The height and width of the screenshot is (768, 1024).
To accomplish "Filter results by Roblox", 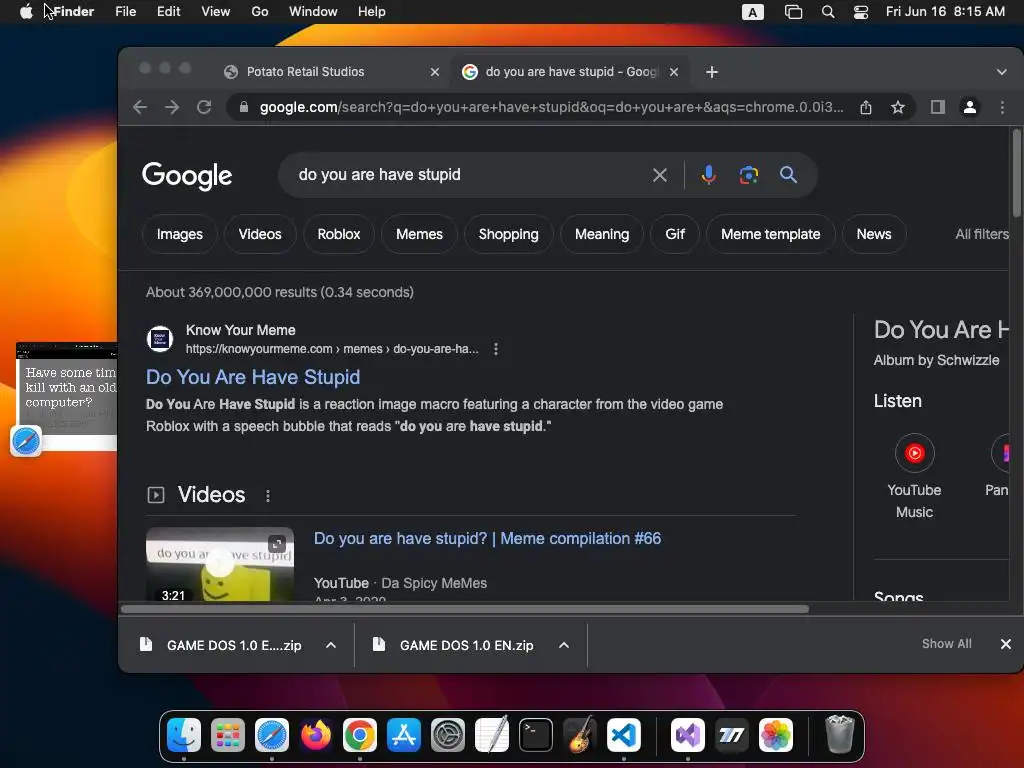I will point(338,234).
